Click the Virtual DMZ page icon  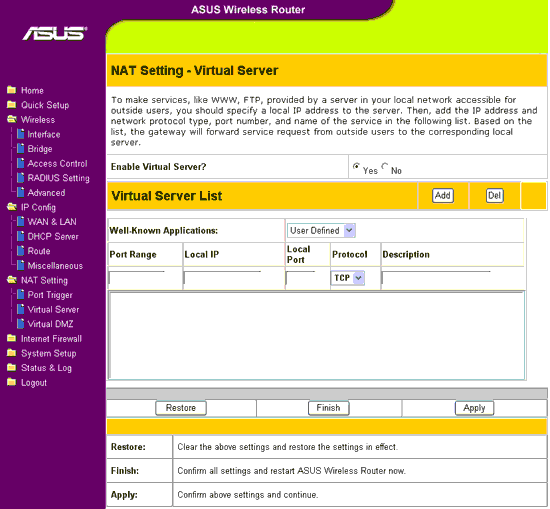pyautogui.click(x=21, y=324)
